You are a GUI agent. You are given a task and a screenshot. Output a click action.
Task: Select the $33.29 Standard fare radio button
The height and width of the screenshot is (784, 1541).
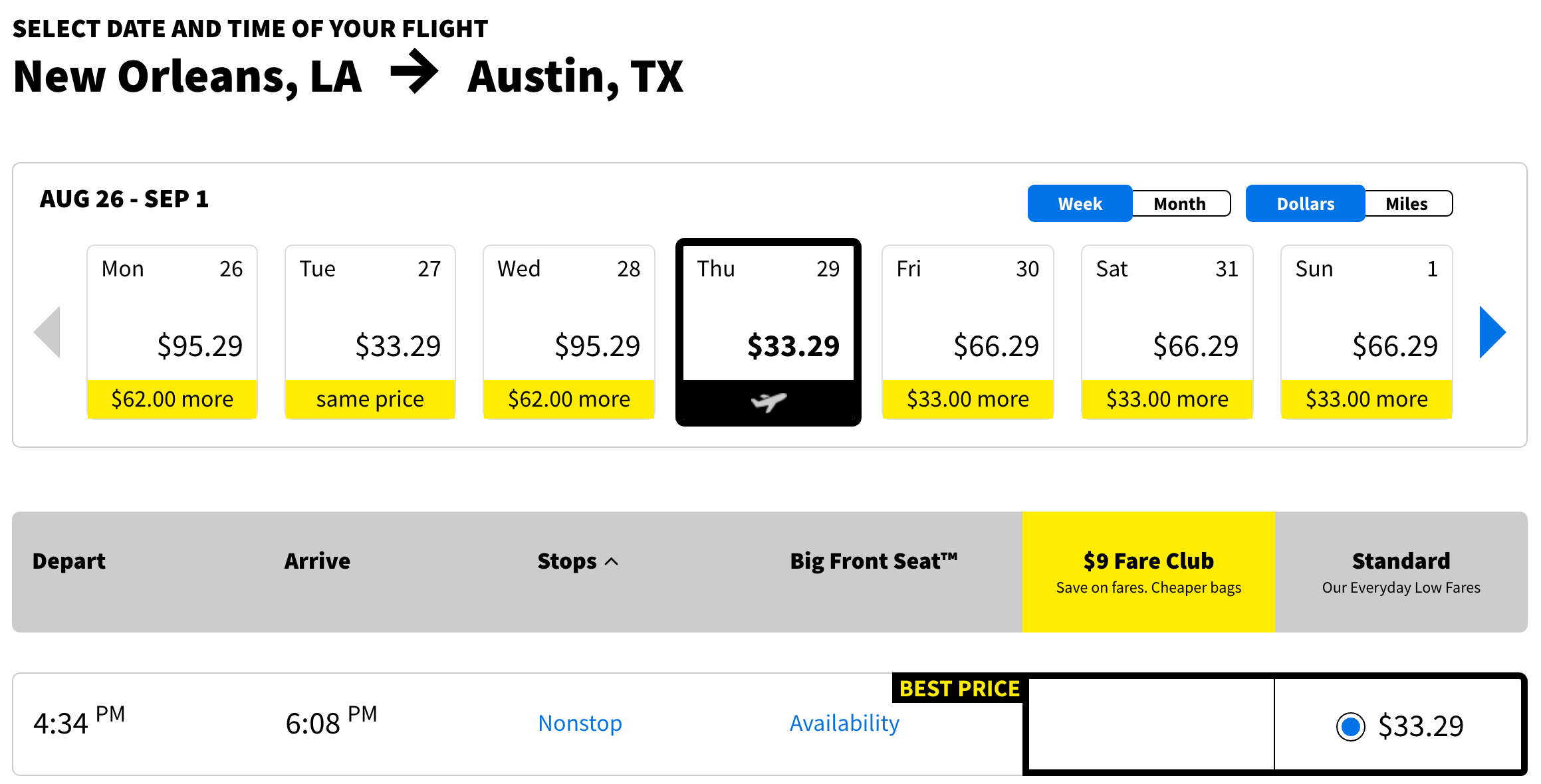[x=1350, y=726]
